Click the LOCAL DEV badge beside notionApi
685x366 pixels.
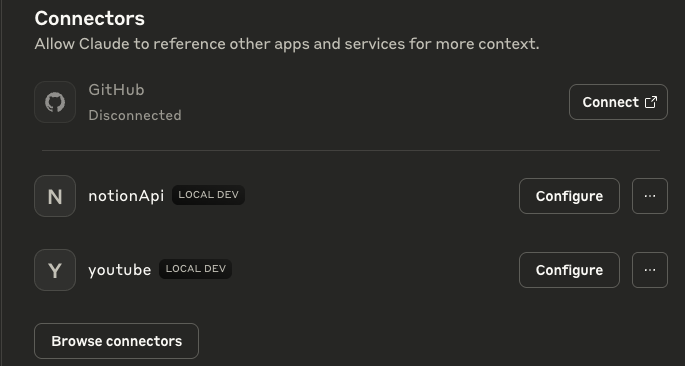[208, 195]
